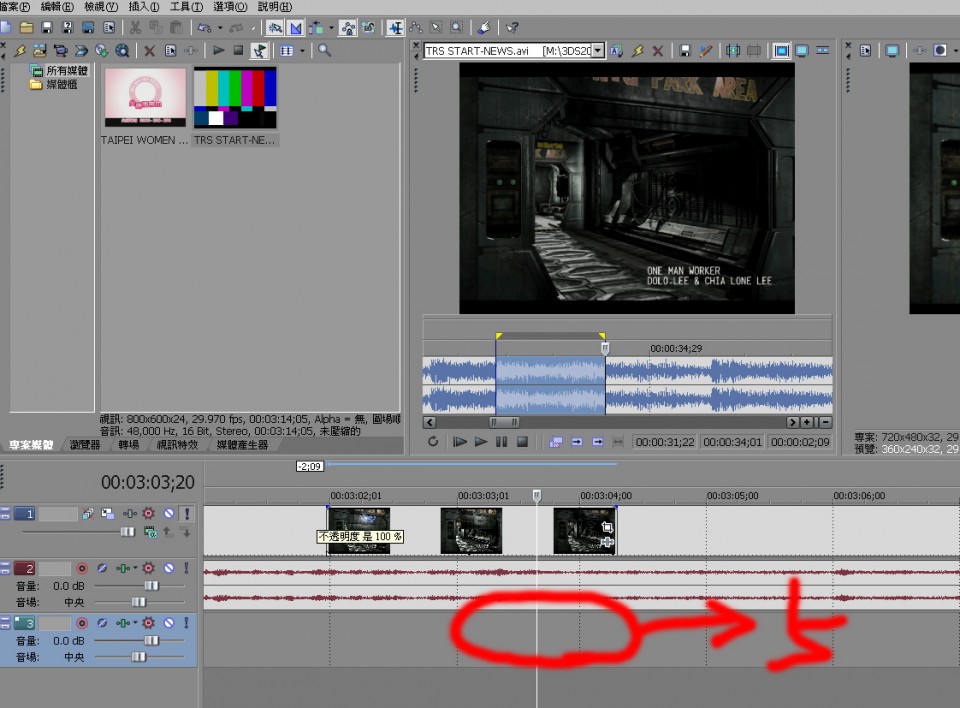Expand the media views dropdown arrow
Viewport: 960px width, 708px height.
click(x=303, y=50)
